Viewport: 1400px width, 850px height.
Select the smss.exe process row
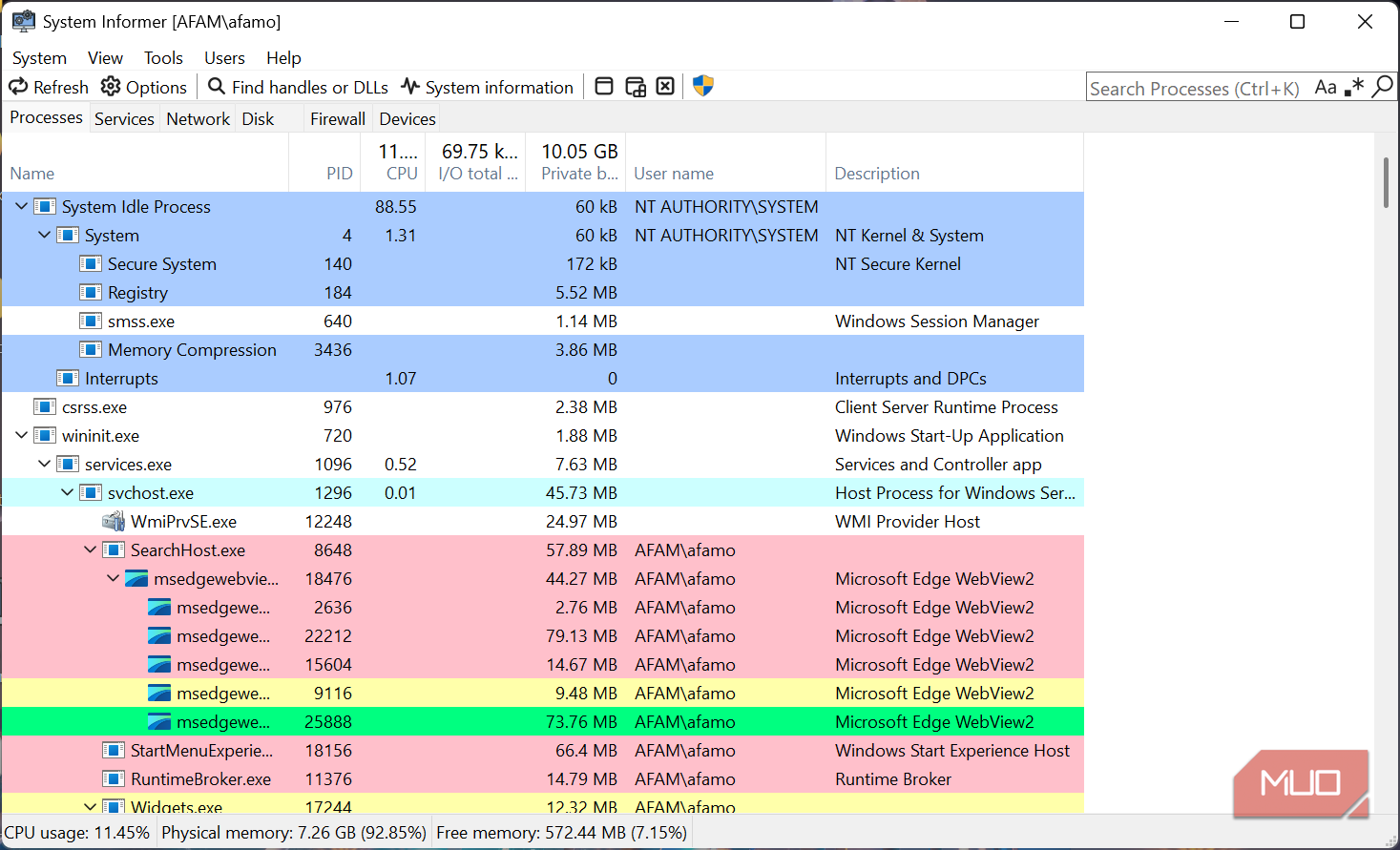pos(542,321)
